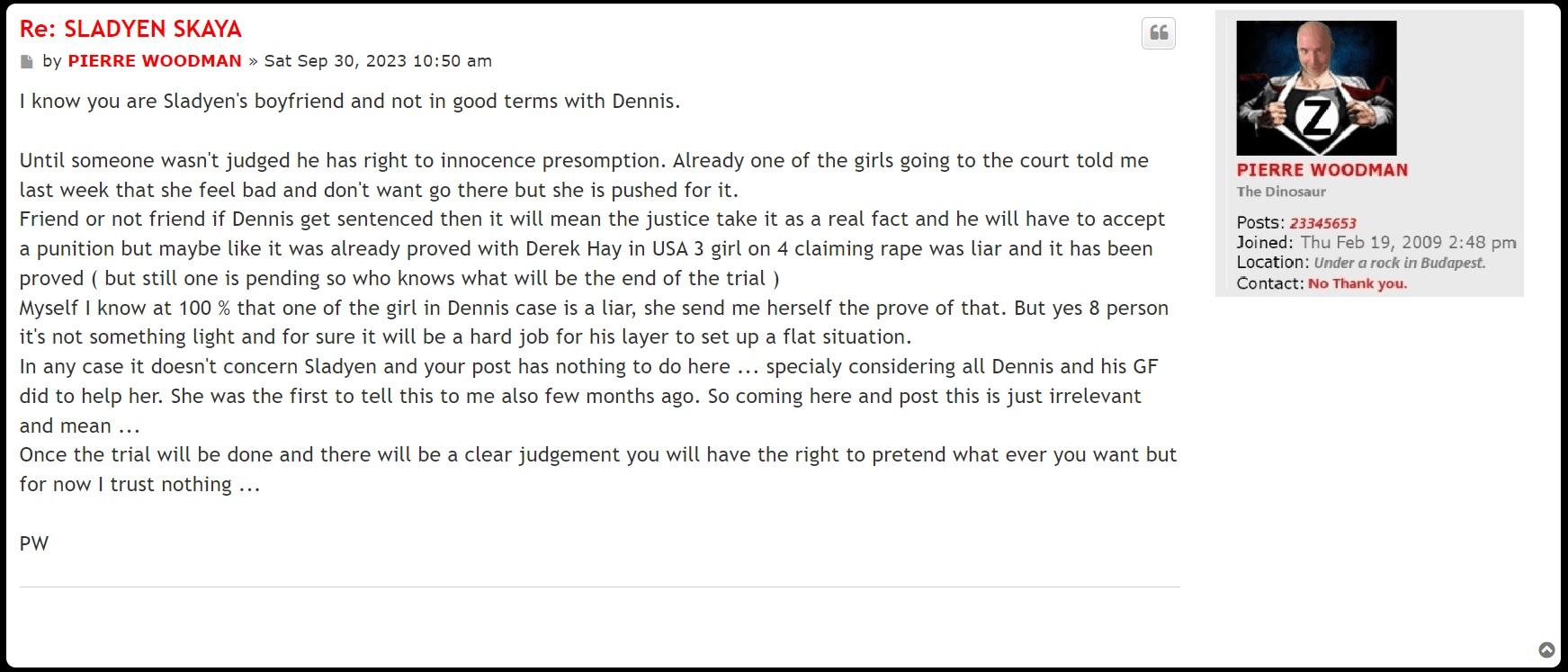Click the line starting "Once the trial will be done"

click(597, 454)
